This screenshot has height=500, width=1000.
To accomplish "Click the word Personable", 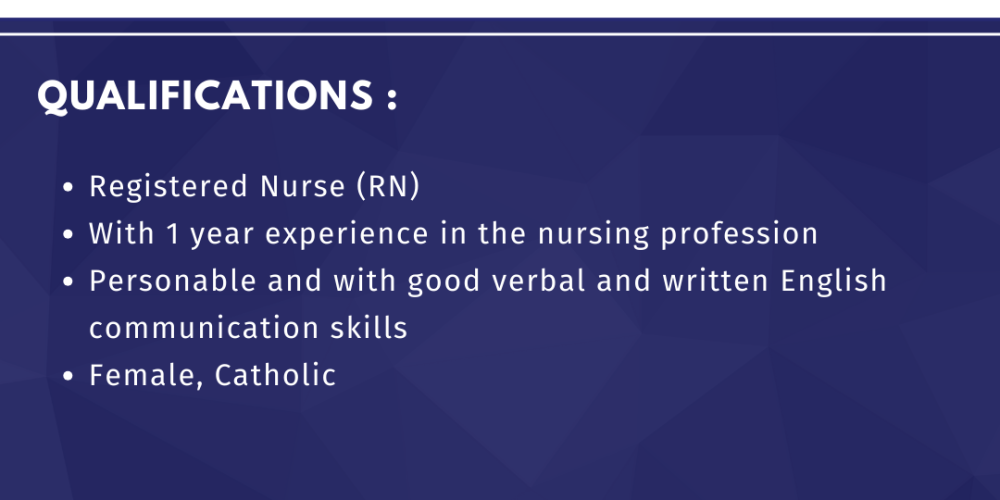I will 173,282.
